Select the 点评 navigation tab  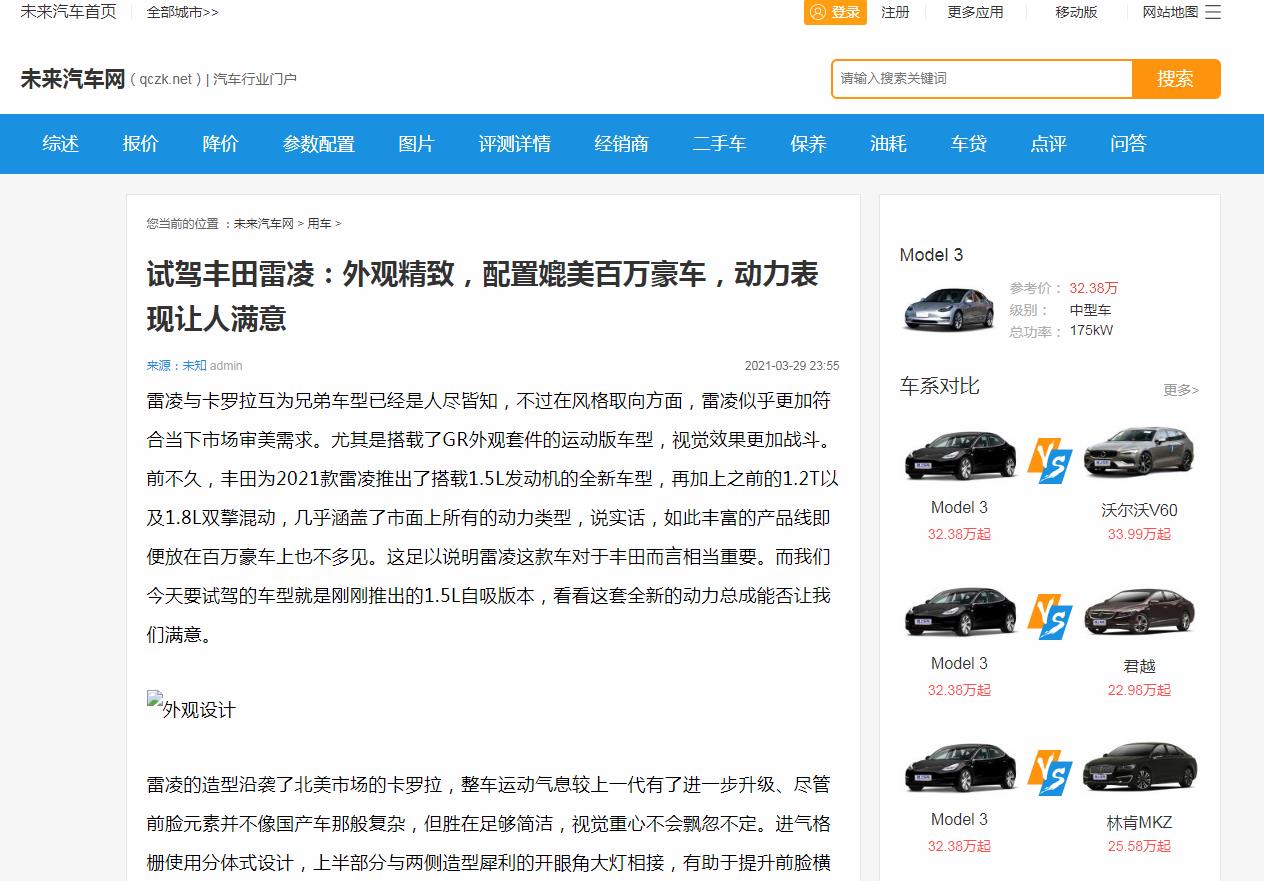1048,144
